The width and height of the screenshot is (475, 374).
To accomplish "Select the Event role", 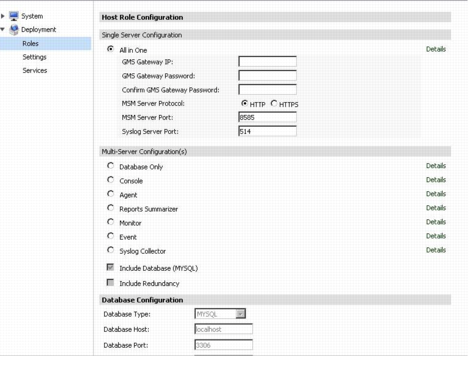I will point(110,236).
